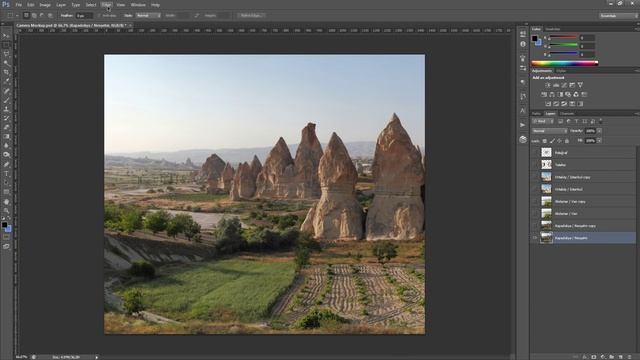The width and height of the screenshot is (640, 360).
Task: Select the Zoom tool in toolbox
Action: point(6,211)
